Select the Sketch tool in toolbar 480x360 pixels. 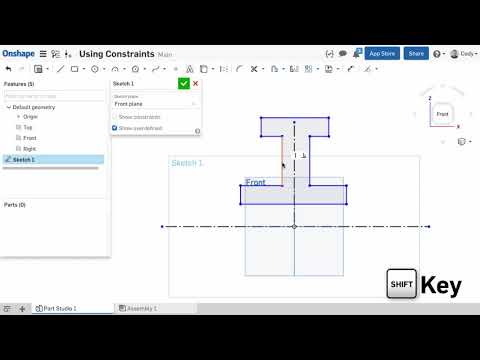tap(38, 69)
